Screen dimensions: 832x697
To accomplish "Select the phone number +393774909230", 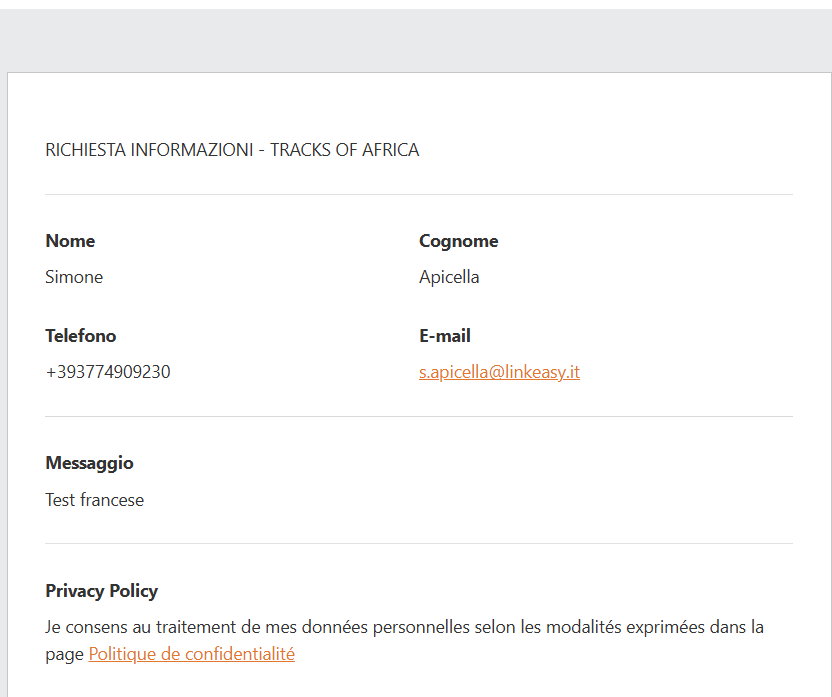I will (x=108, y=372).
